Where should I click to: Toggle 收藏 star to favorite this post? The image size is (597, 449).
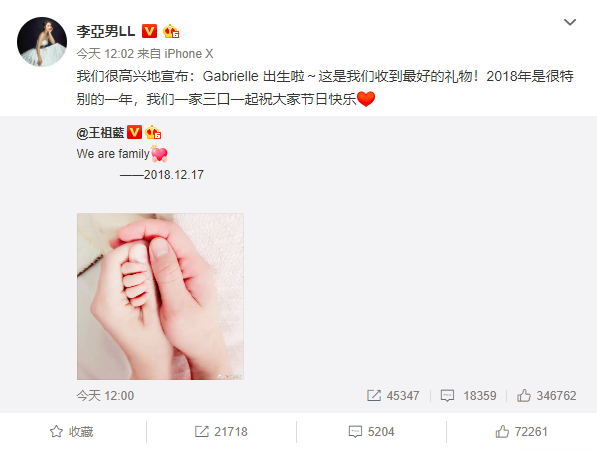click(72, 431)
